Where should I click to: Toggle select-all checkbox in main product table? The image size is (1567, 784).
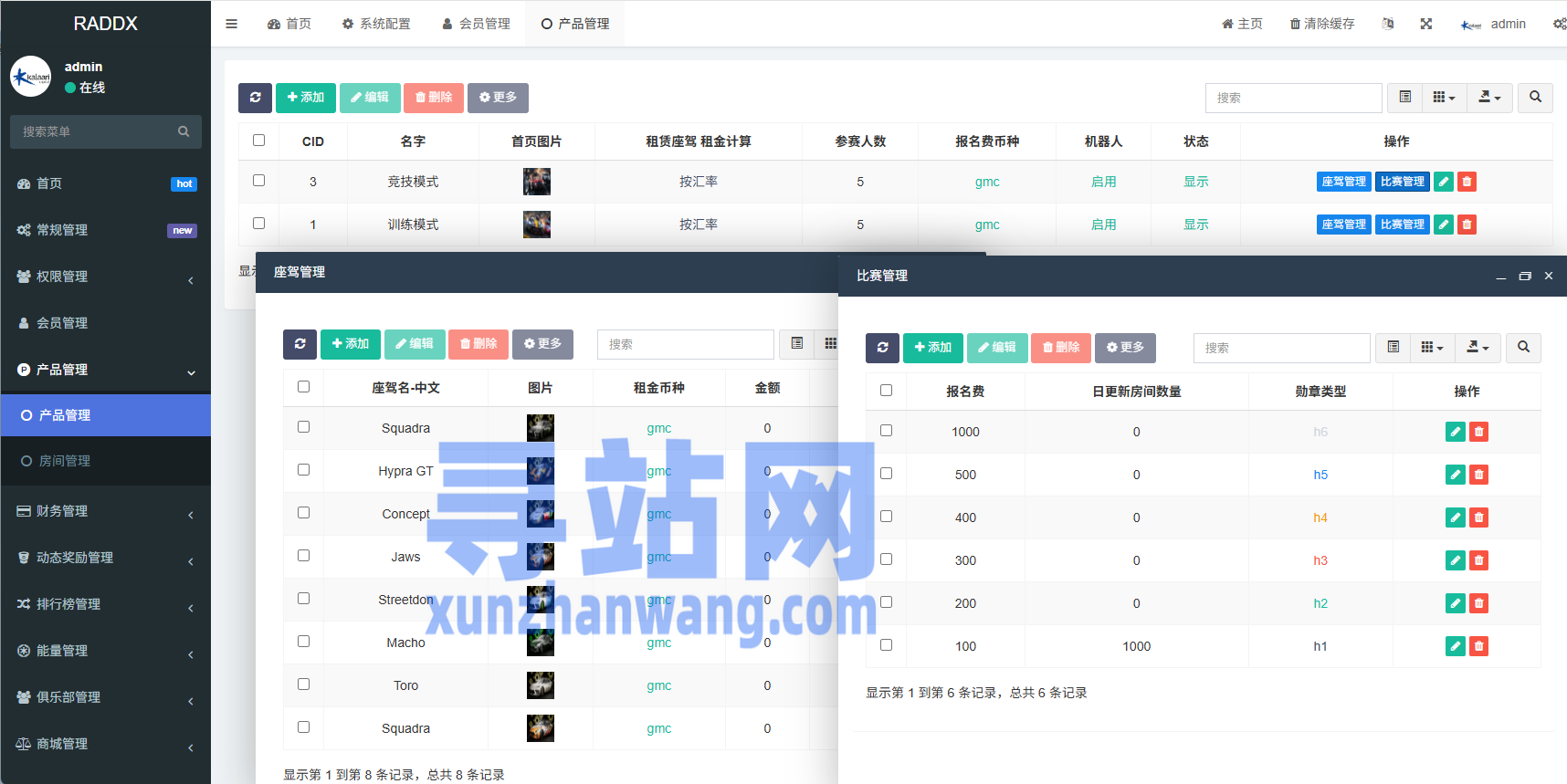pos(258,141)
